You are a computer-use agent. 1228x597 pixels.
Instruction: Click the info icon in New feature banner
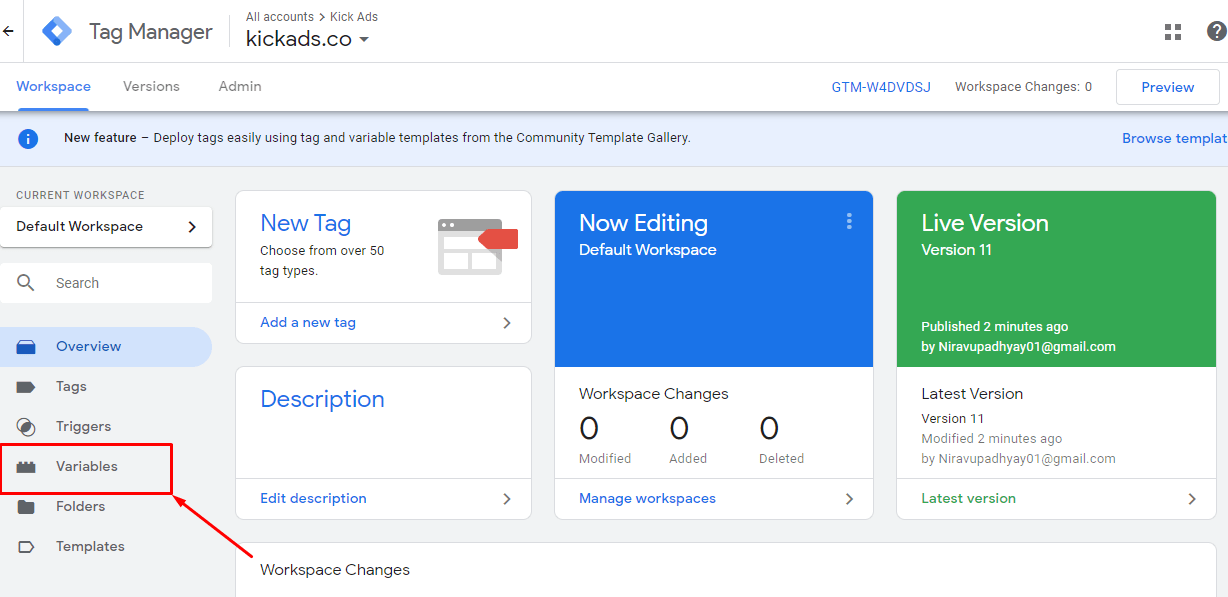(x=28, y=139)
